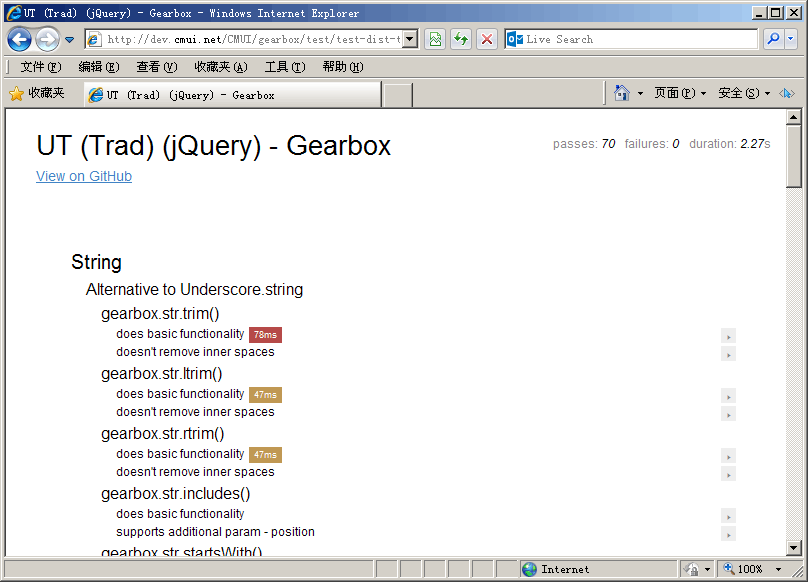The width and height of the screenshot is (808, 582).
Task: Open the 查看(V) menu
Action: coord(157,67)
